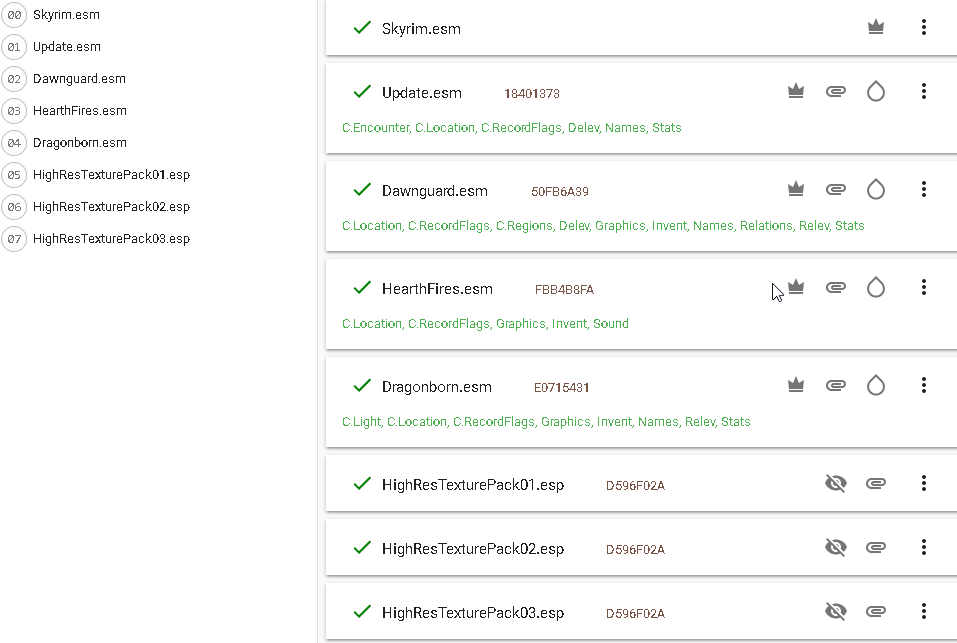The image size is (957, 643).
Task: Click the green checkmark on HearthFires.esm card
Action: [x=362, y=287]
